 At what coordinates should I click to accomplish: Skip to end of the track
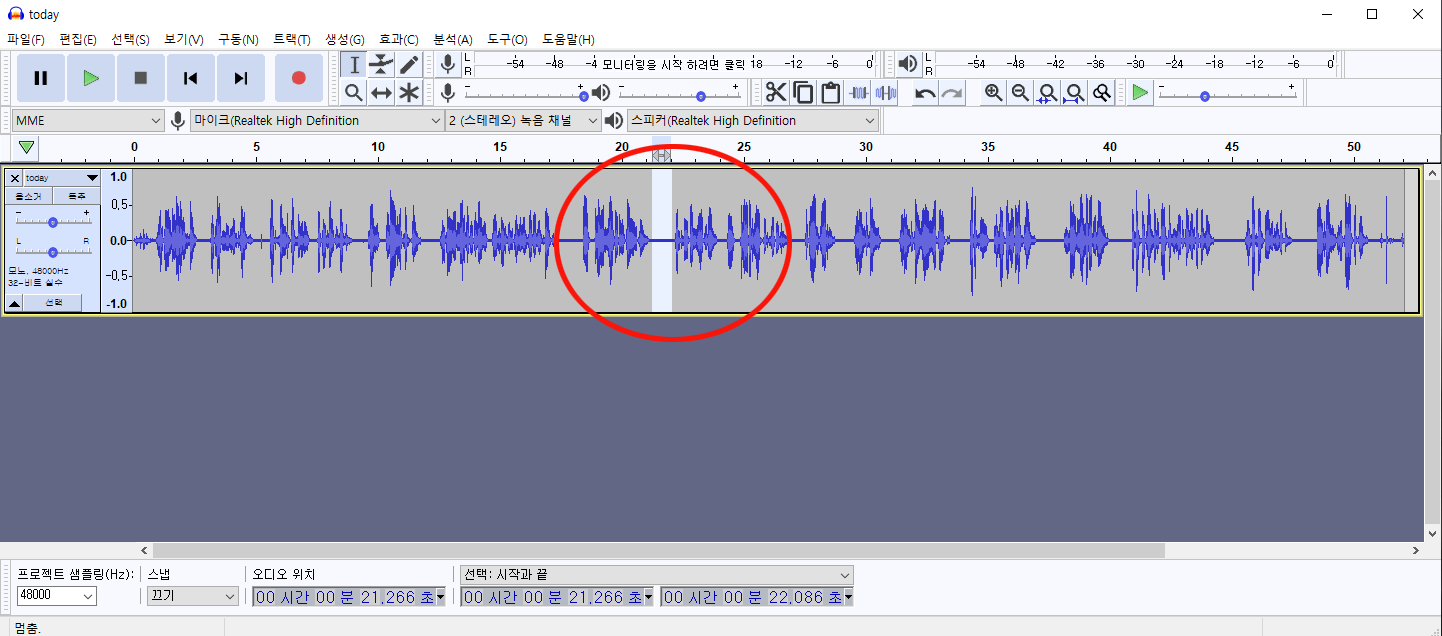point(241,78)
